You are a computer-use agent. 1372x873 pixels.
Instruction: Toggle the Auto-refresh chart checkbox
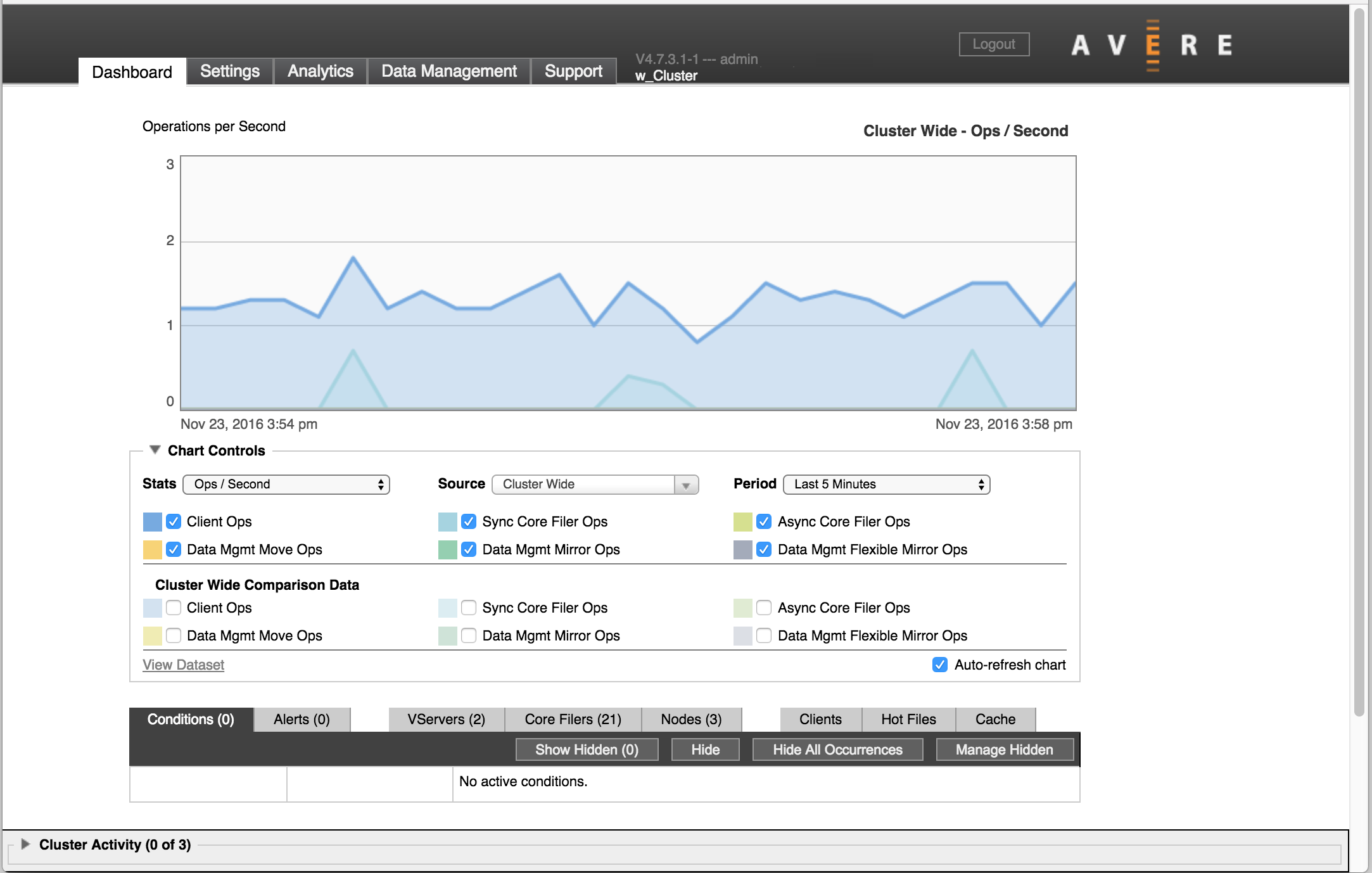940,665
